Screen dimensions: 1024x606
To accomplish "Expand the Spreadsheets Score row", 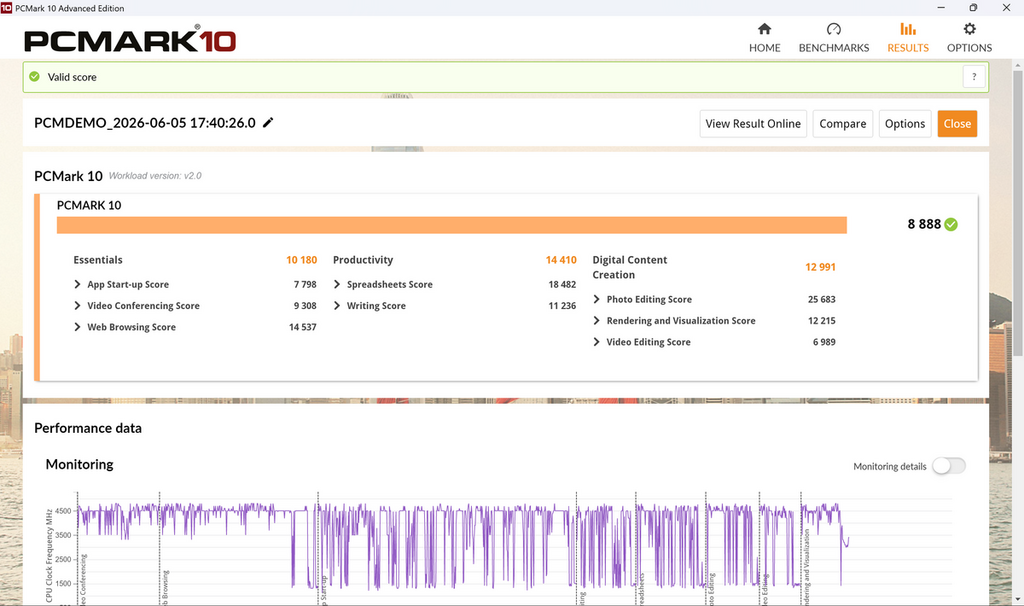I will point(337,284).
